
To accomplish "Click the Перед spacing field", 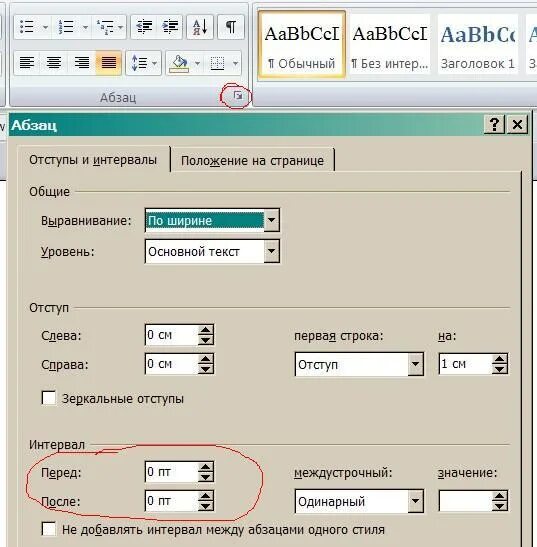I will 171,472.
